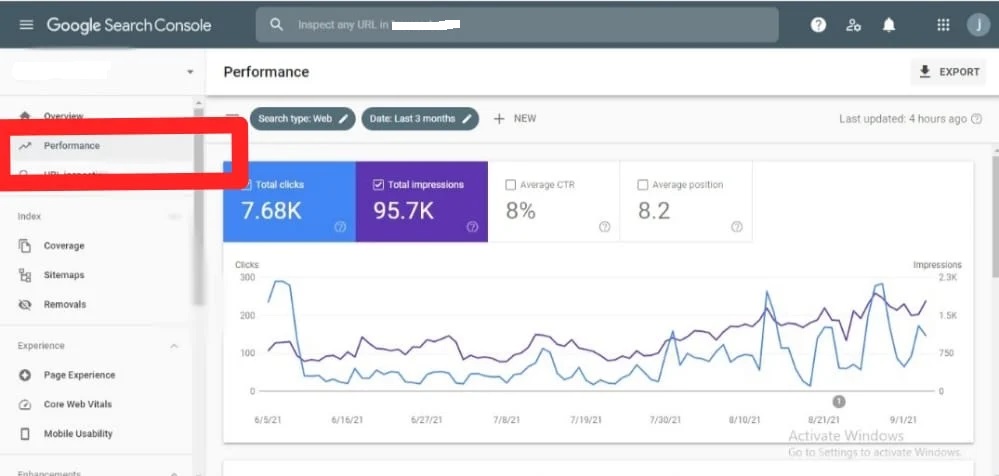The image size is (999, 476).
Task: Open the property selector dropdown arrow
Action: coord(190,72)
